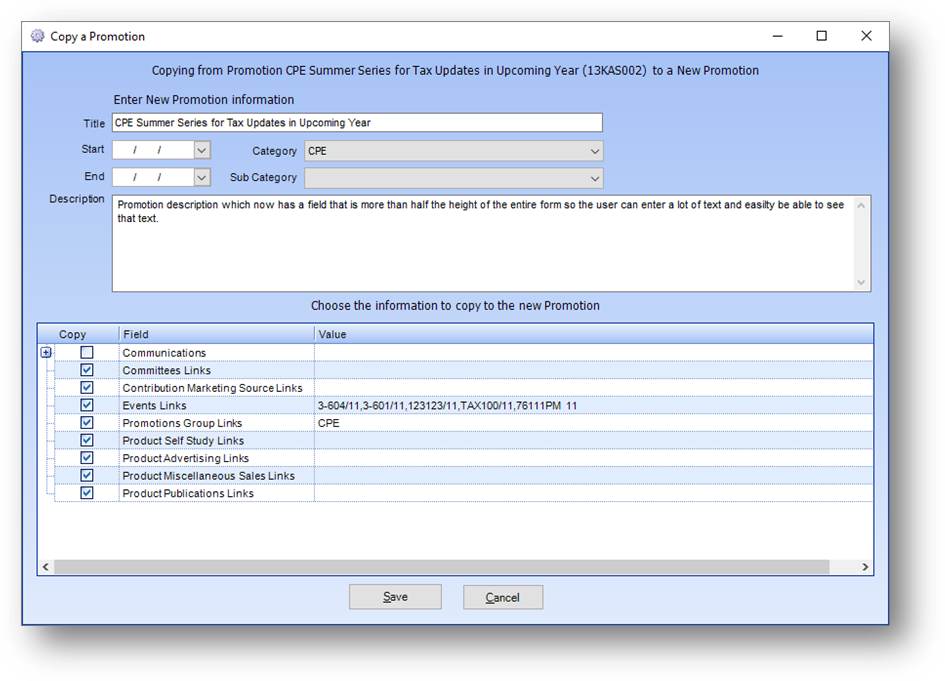
Task: Close the Copy a Promotion window
Action: [x=866, y=36]
